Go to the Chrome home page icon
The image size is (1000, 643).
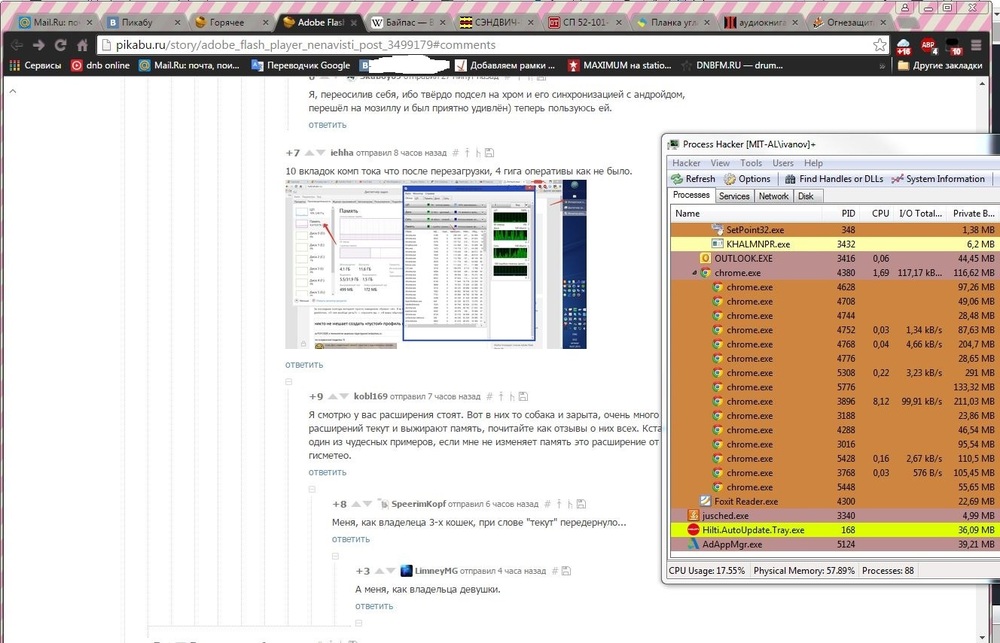82,45
